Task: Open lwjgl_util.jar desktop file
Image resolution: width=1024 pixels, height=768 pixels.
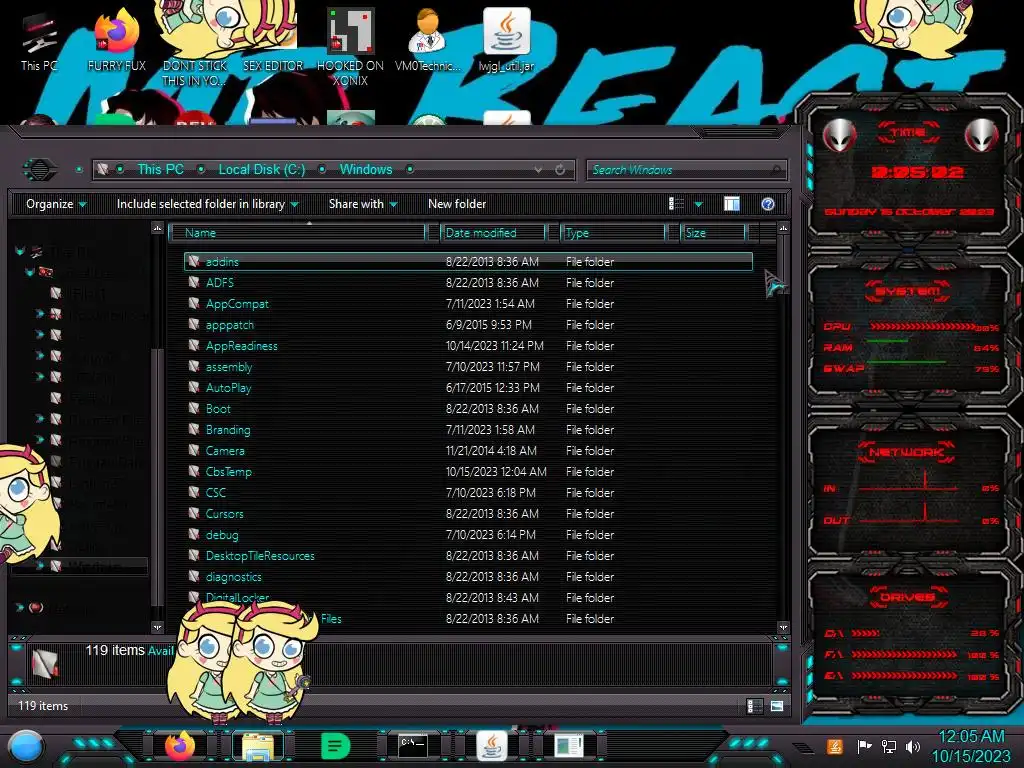Action: click(506, 40)
